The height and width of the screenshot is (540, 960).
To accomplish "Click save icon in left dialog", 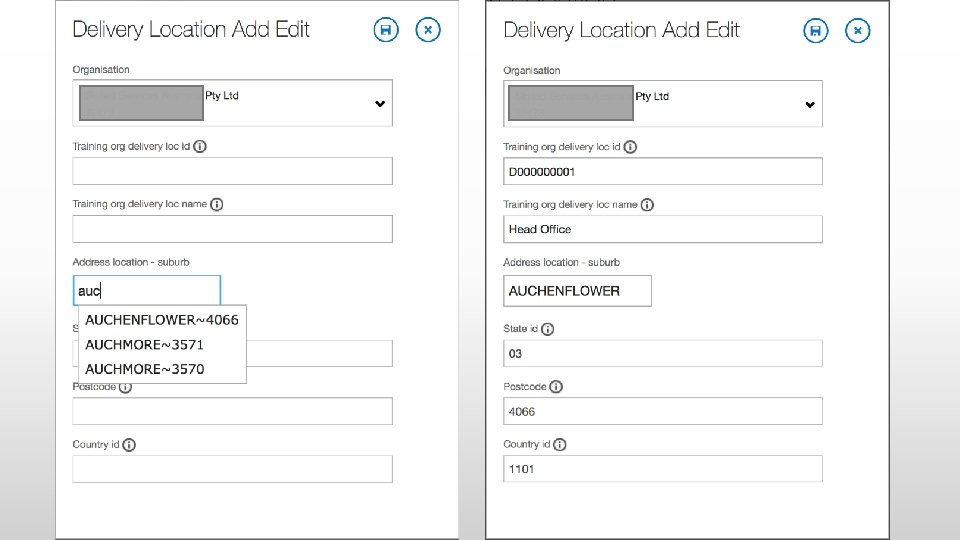I will 385,30.
